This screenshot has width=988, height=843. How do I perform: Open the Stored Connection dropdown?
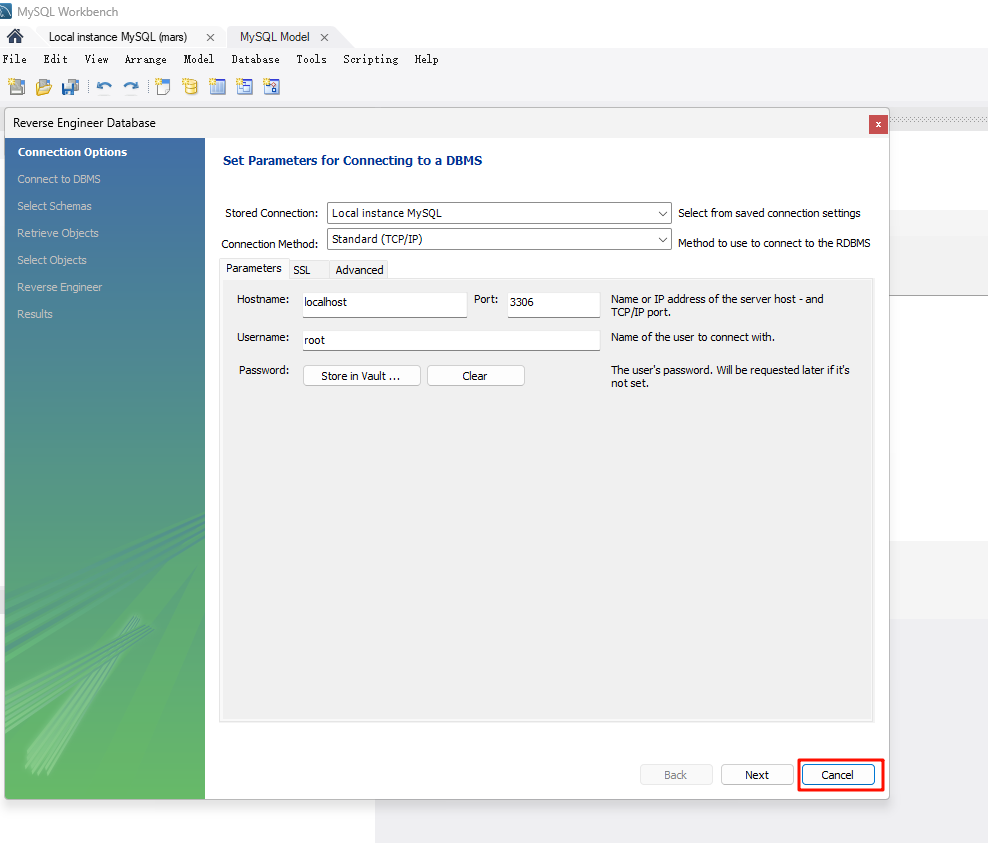[x=499, y=213]
